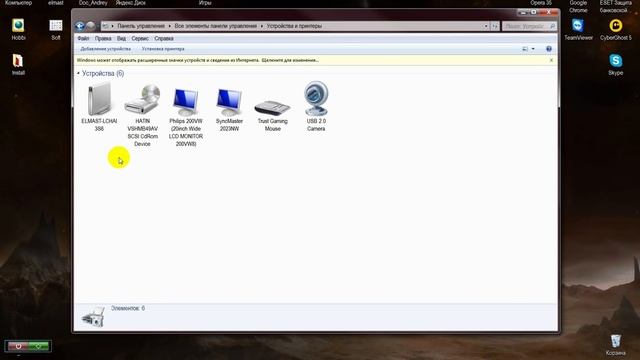The height and width of the screenshot is (360, 640).
Task: Close the yellow information bar
Action: point(551,60)
